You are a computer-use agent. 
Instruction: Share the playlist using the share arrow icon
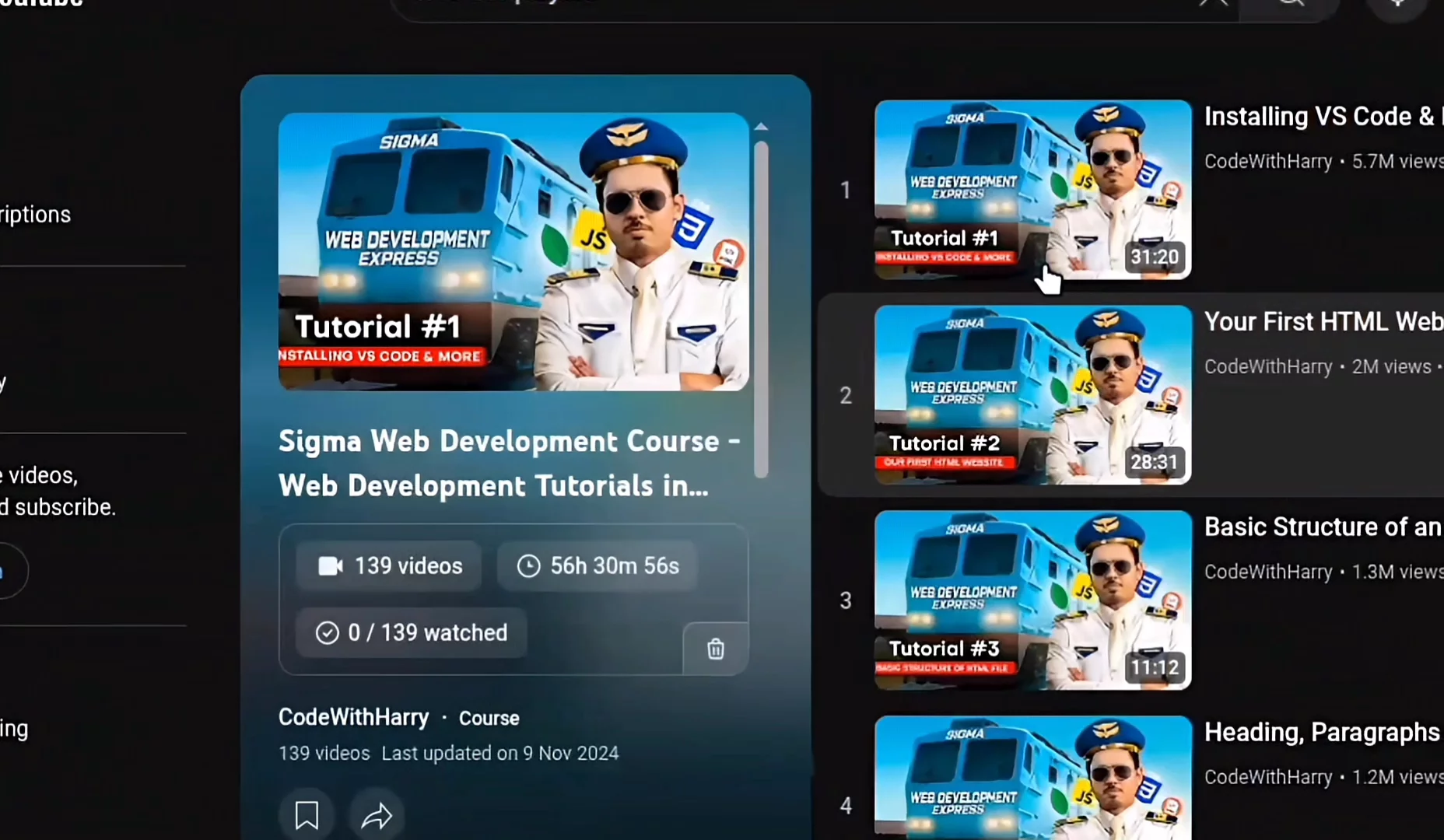coord(377,815)
